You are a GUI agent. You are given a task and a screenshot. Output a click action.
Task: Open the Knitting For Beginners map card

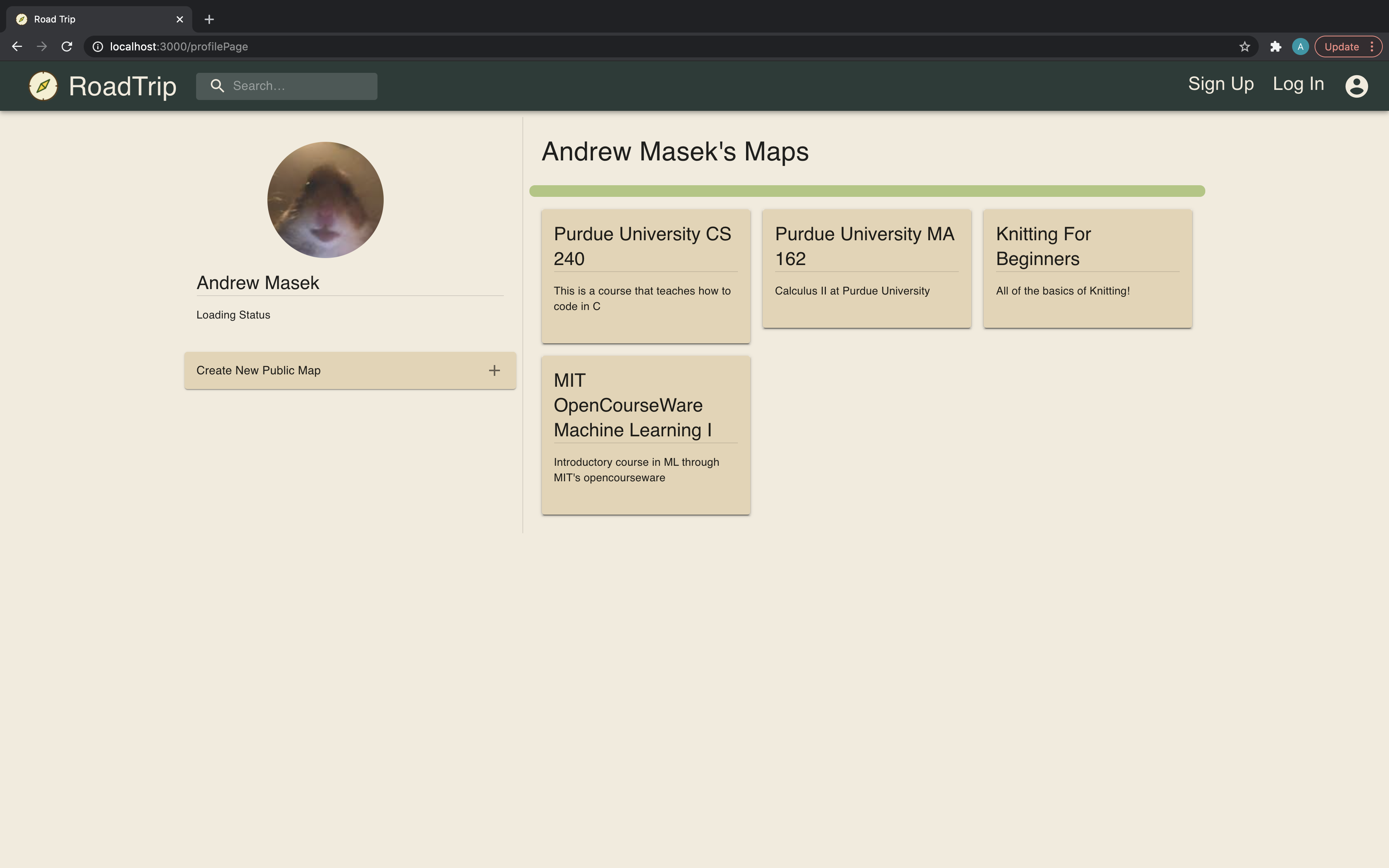[x=1087, y=269]
